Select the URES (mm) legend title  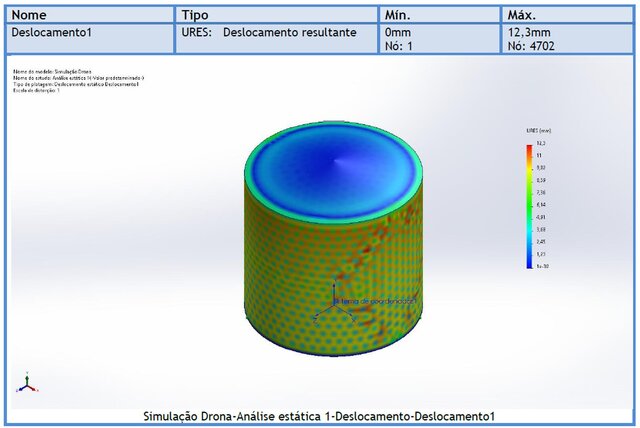pyautogui.click(x=537, y=131)
